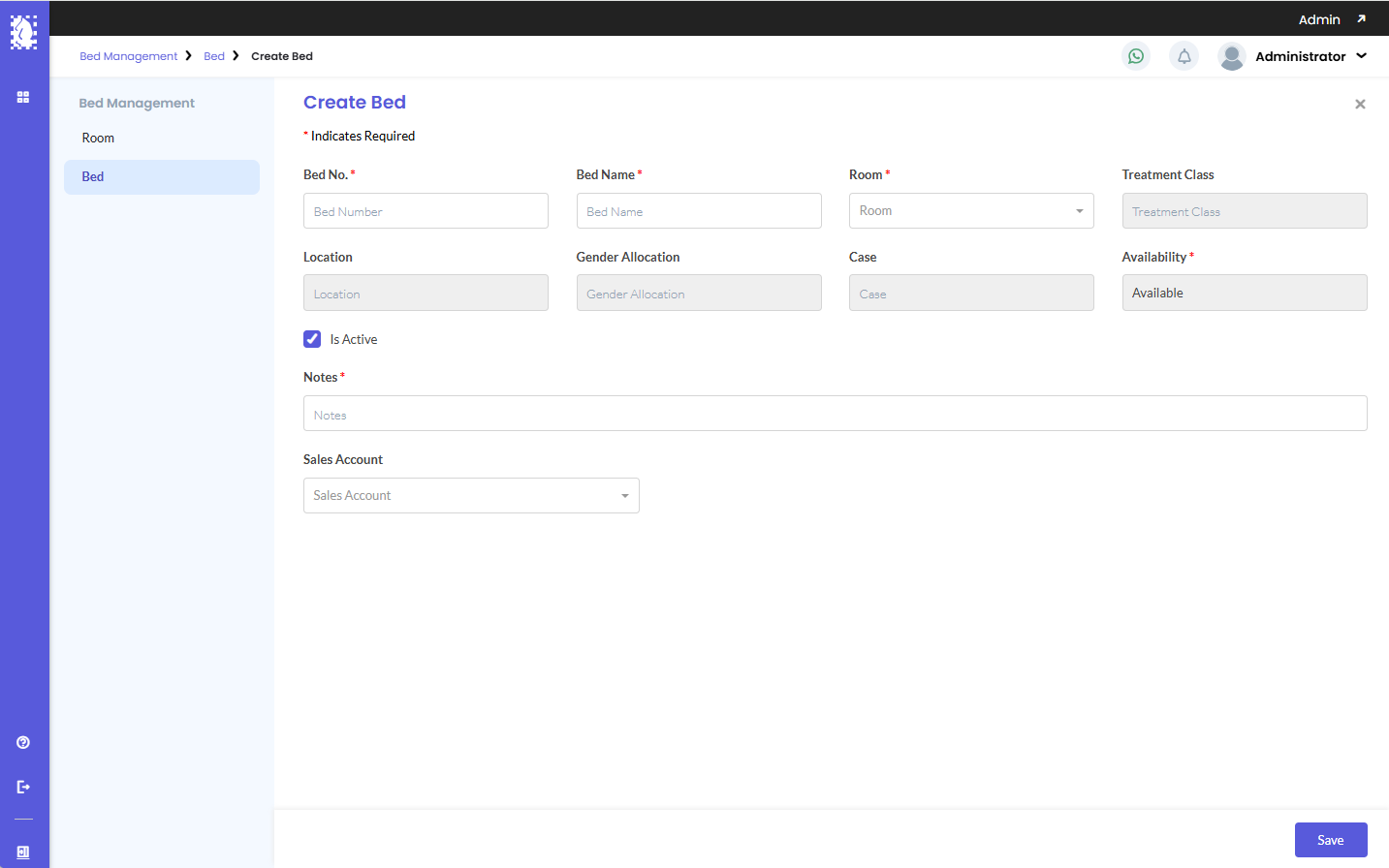Save the new bed

1330,840
